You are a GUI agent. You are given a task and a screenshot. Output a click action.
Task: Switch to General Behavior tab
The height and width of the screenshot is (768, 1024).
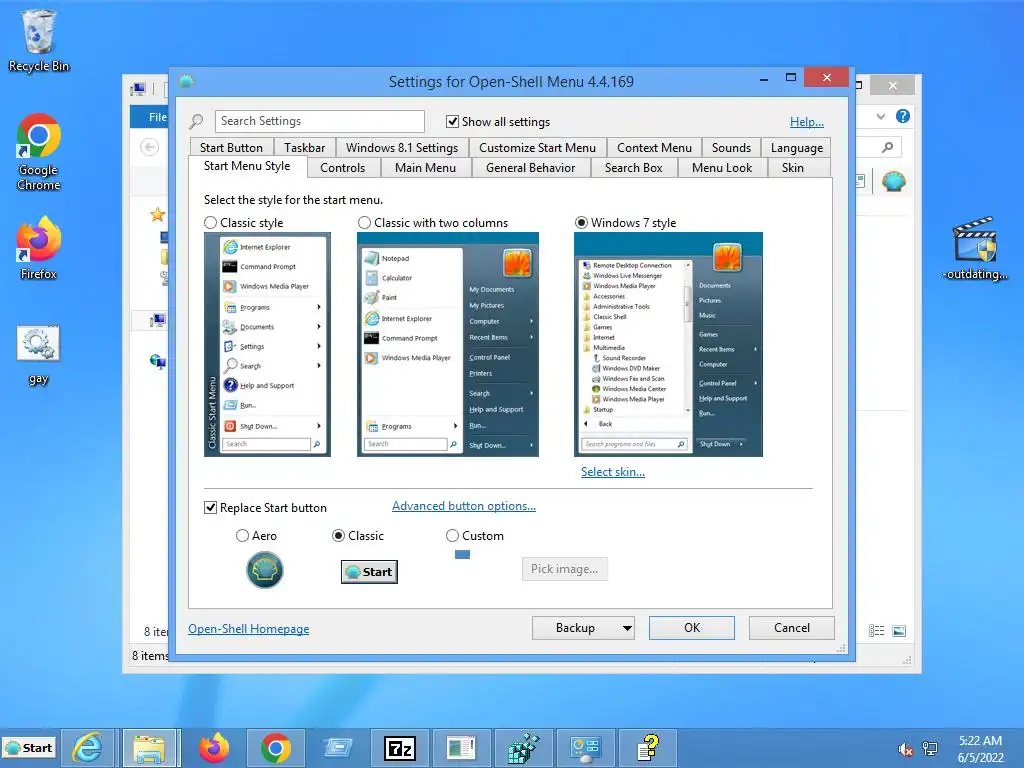[x=530, y=168]
